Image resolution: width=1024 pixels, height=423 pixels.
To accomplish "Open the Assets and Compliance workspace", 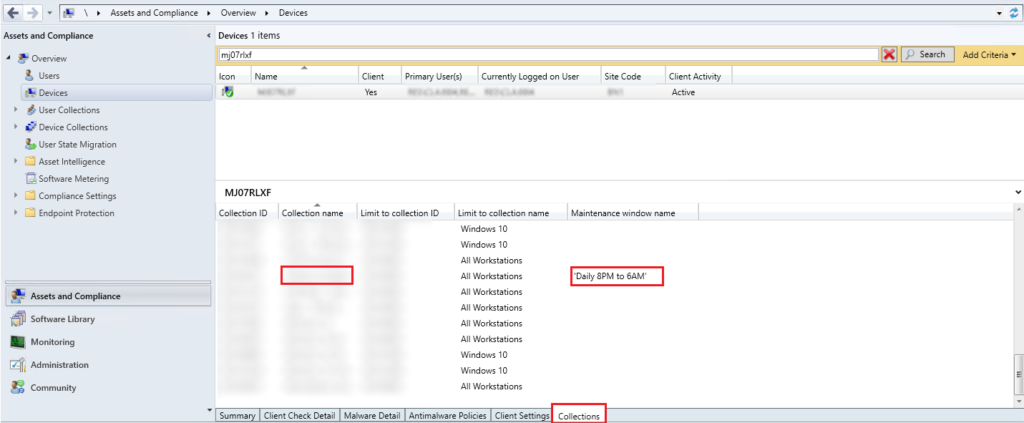I will tap(78, 296).
